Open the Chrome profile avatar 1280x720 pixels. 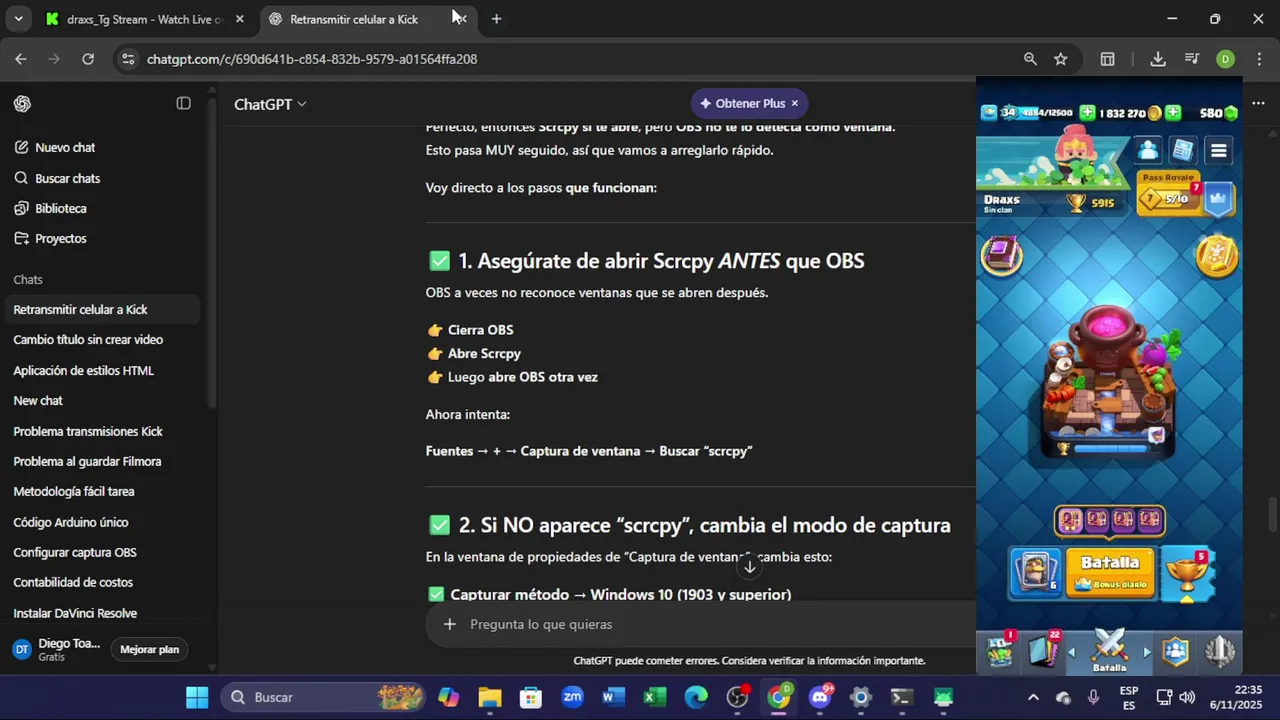[1225, 59]
